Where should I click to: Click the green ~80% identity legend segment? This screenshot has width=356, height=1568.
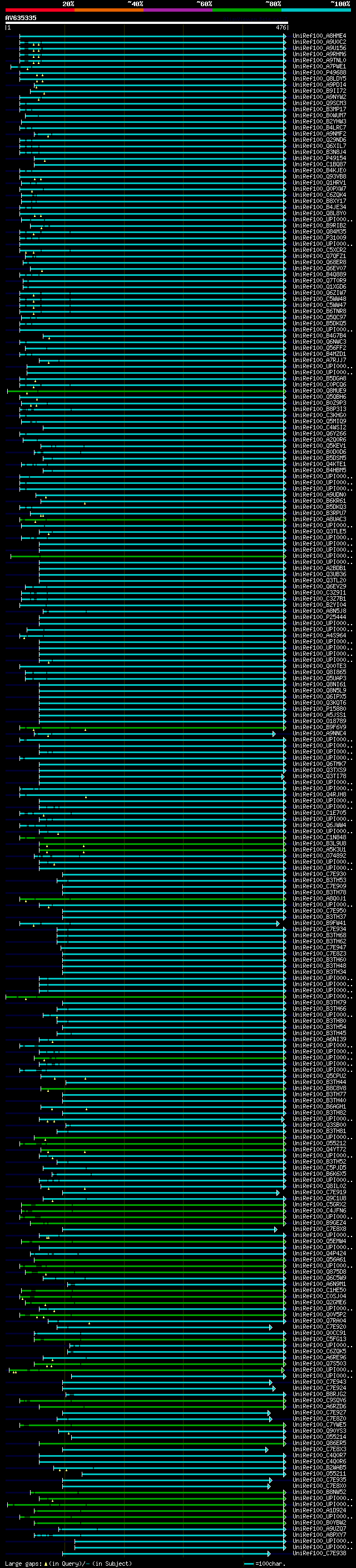pyautogui.click(x=247, y=10)
